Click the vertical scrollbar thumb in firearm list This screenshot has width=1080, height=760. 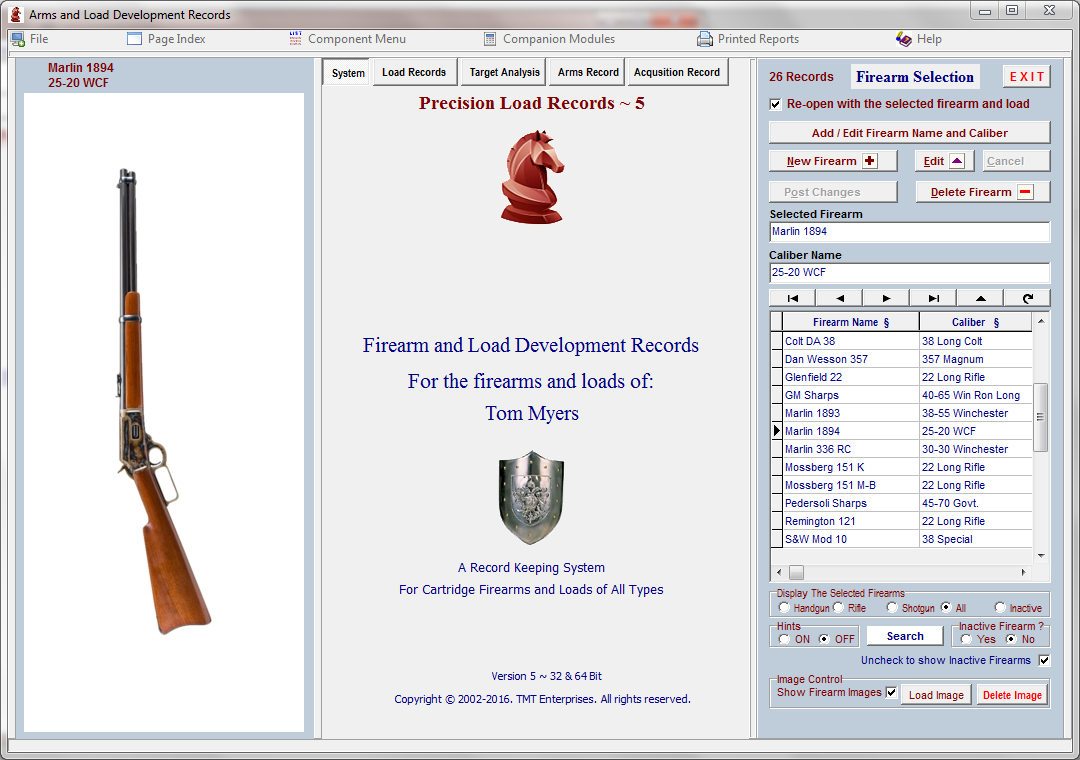[x=1041, y=418]
